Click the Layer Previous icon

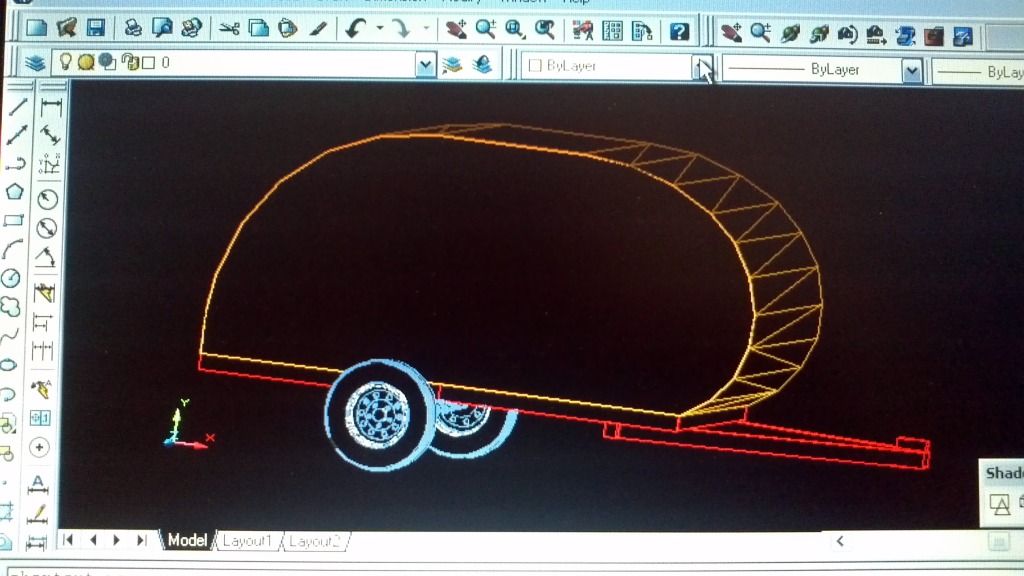coord(482,65)
